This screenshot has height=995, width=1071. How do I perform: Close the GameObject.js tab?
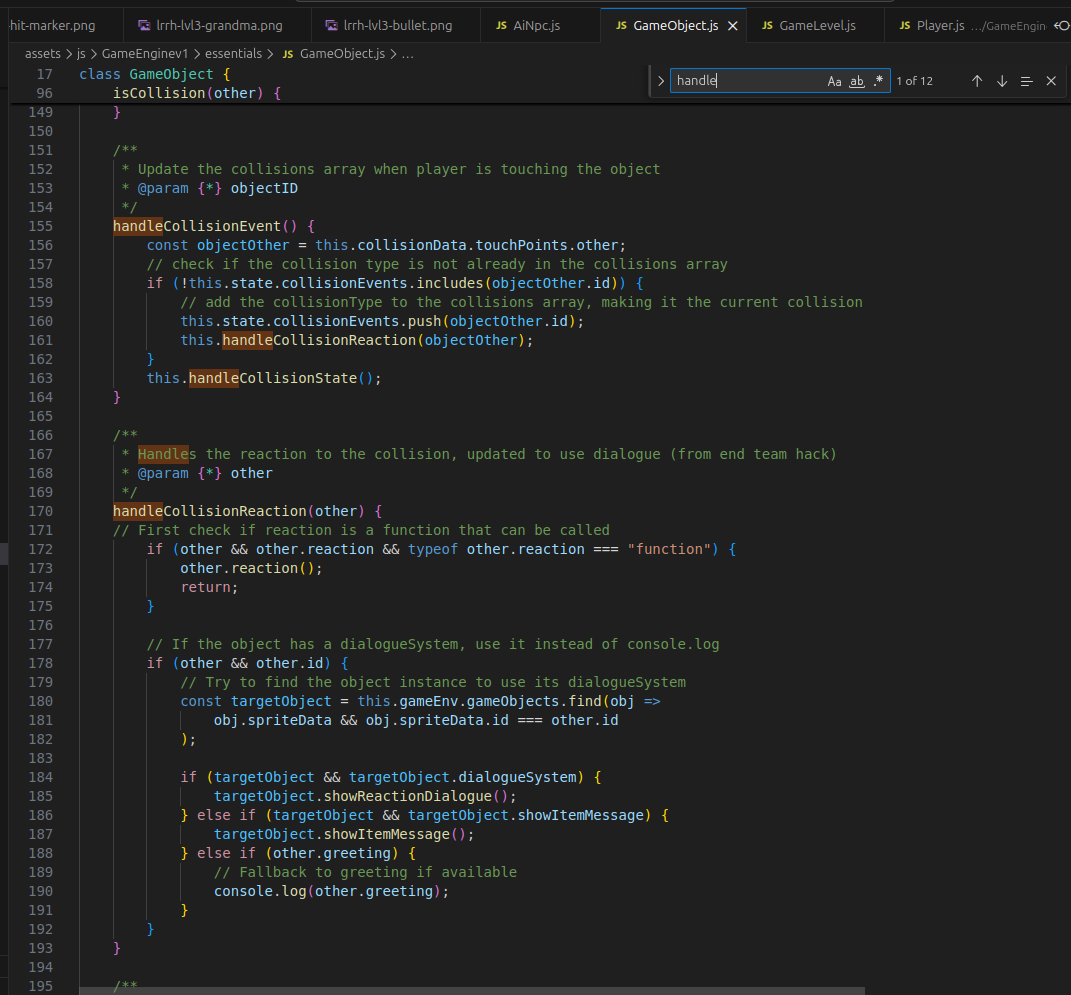733,26
